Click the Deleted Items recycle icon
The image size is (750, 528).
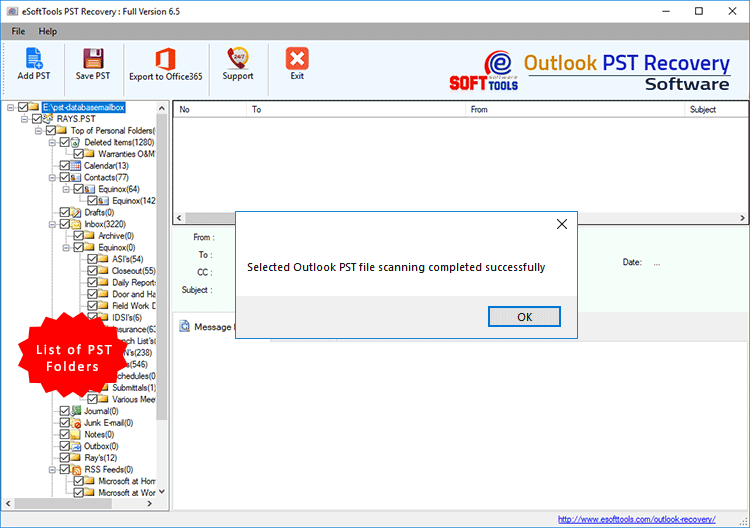pyautogui.click(x=76, y=143)
